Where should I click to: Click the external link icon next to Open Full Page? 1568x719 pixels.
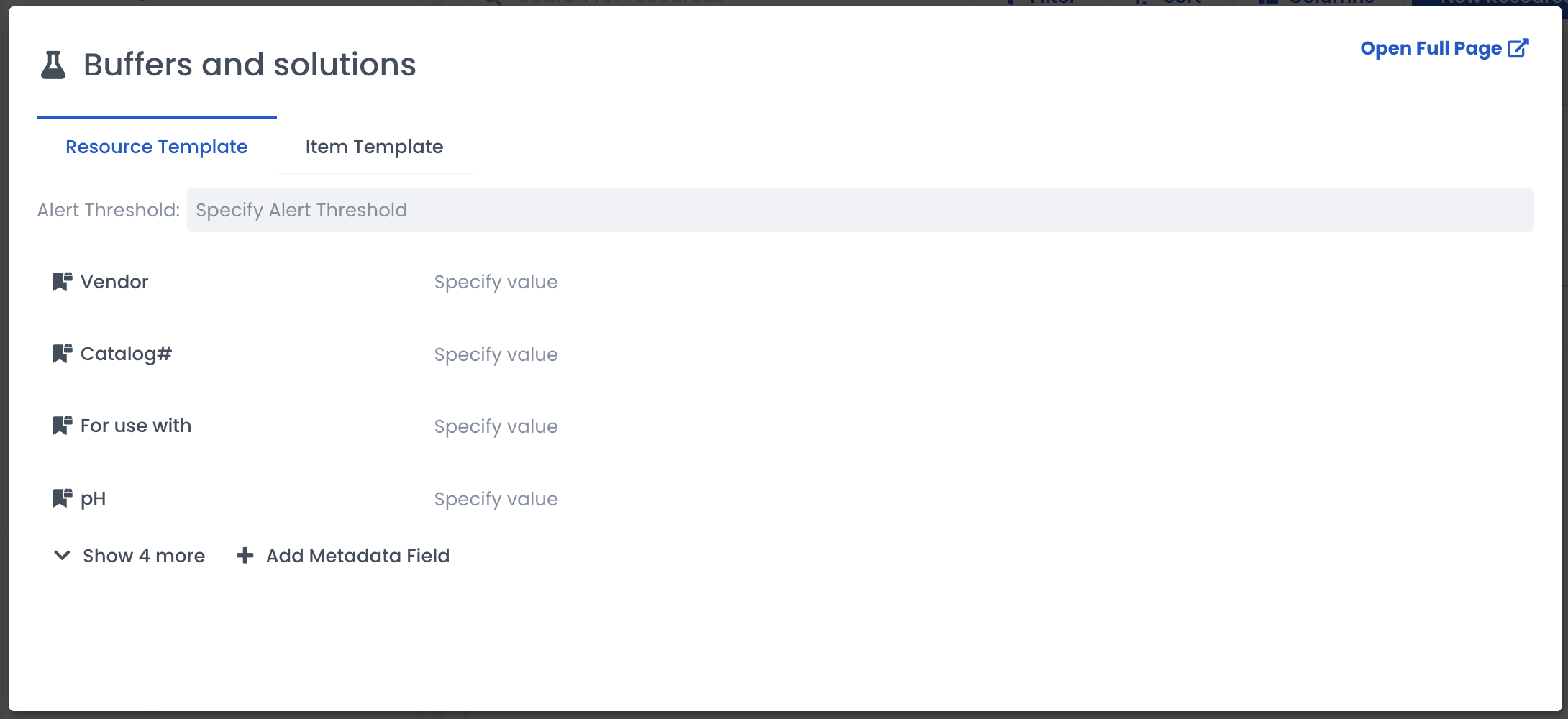tap(1518, 48)
